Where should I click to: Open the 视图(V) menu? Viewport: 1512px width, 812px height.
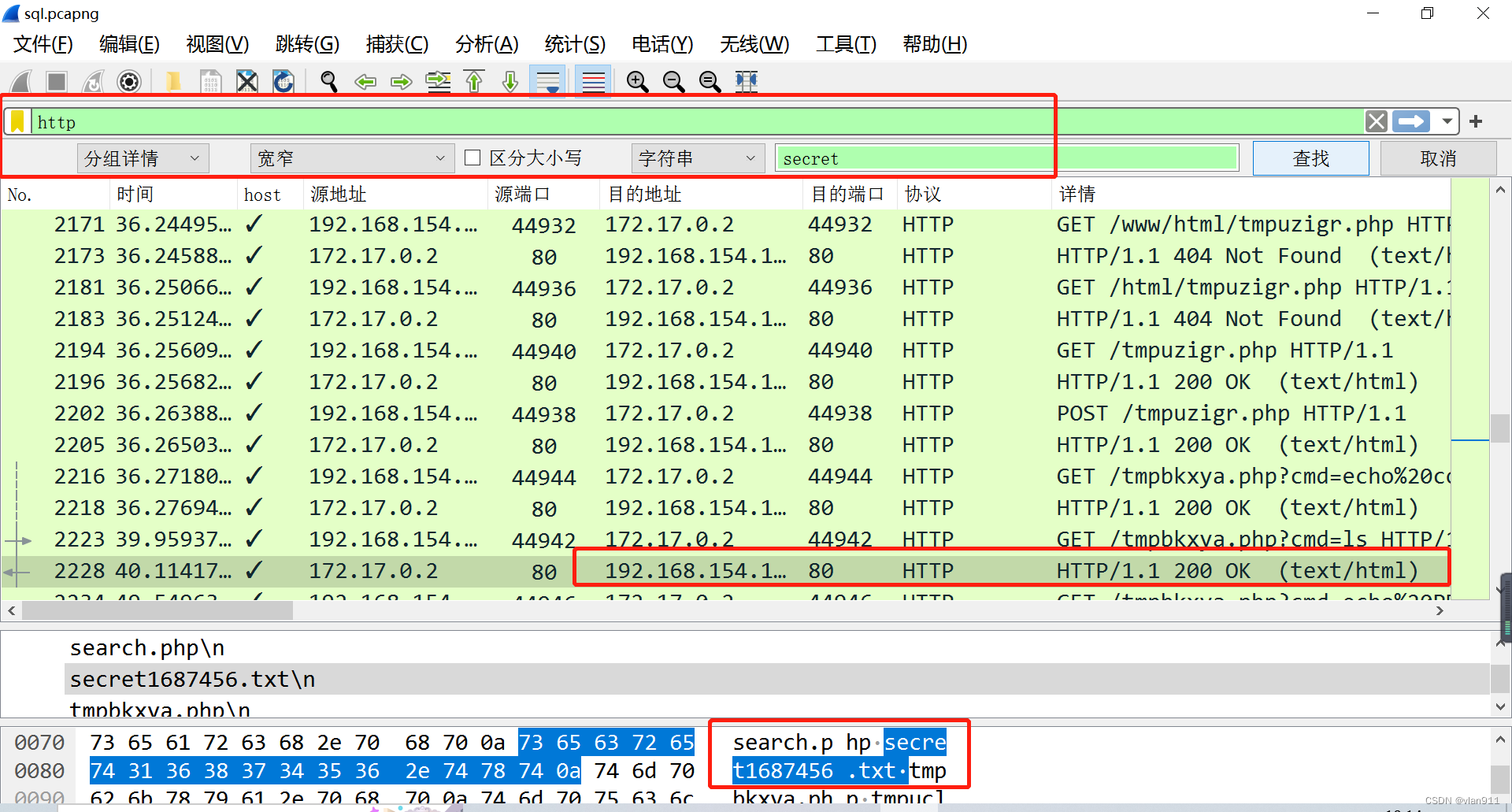click(x=217, y=44)
